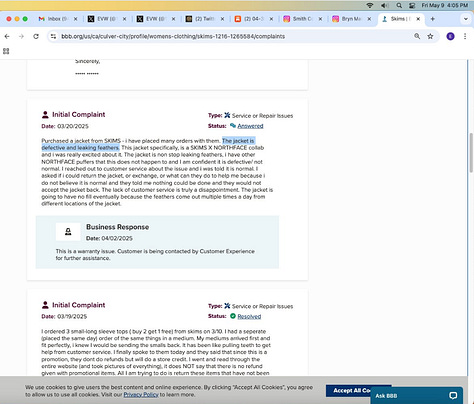Switch to Smith C Instagram tab

tap(303, 19)
